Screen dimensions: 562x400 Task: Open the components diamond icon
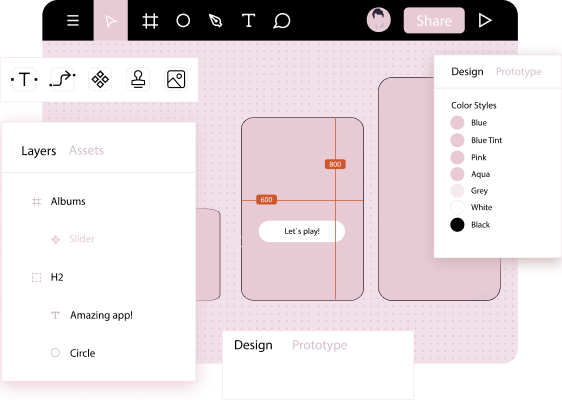(100, 79)
